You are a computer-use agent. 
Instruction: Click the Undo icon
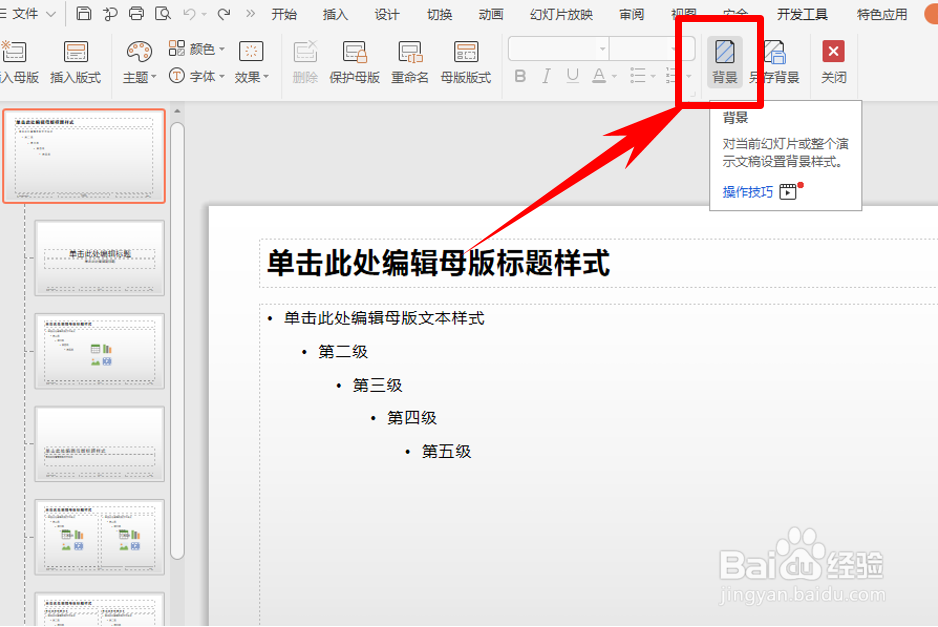[189, 13]
